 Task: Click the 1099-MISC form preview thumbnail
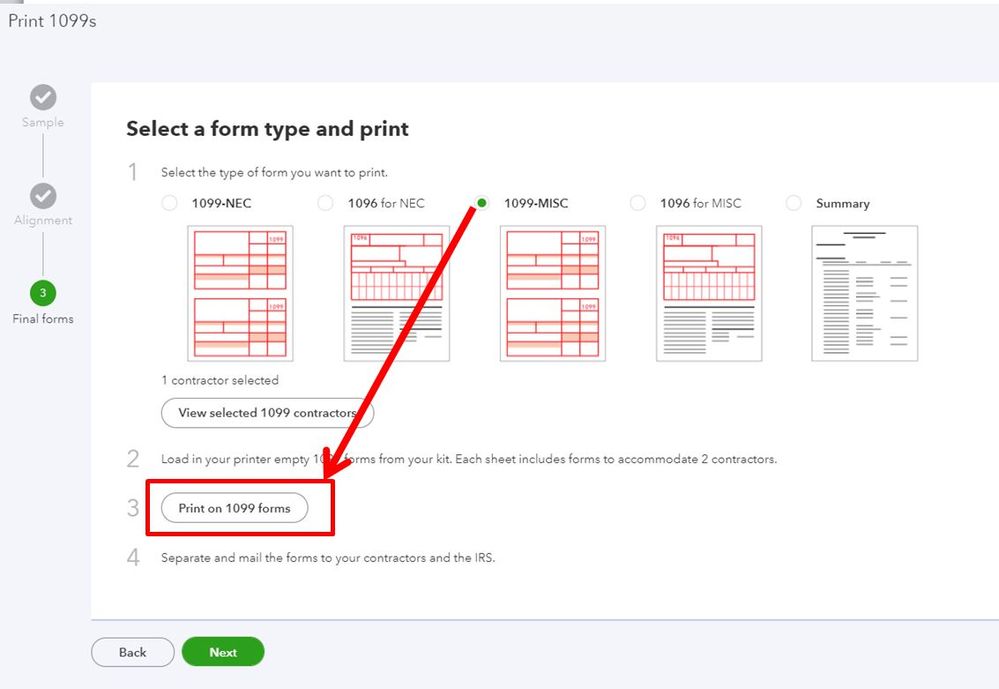552,293
